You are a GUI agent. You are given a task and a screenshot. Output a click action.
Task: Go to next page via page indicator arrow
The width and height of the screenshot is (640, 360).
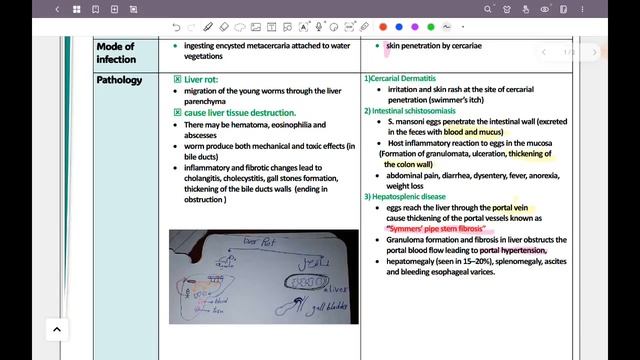[x=595, y=52]
